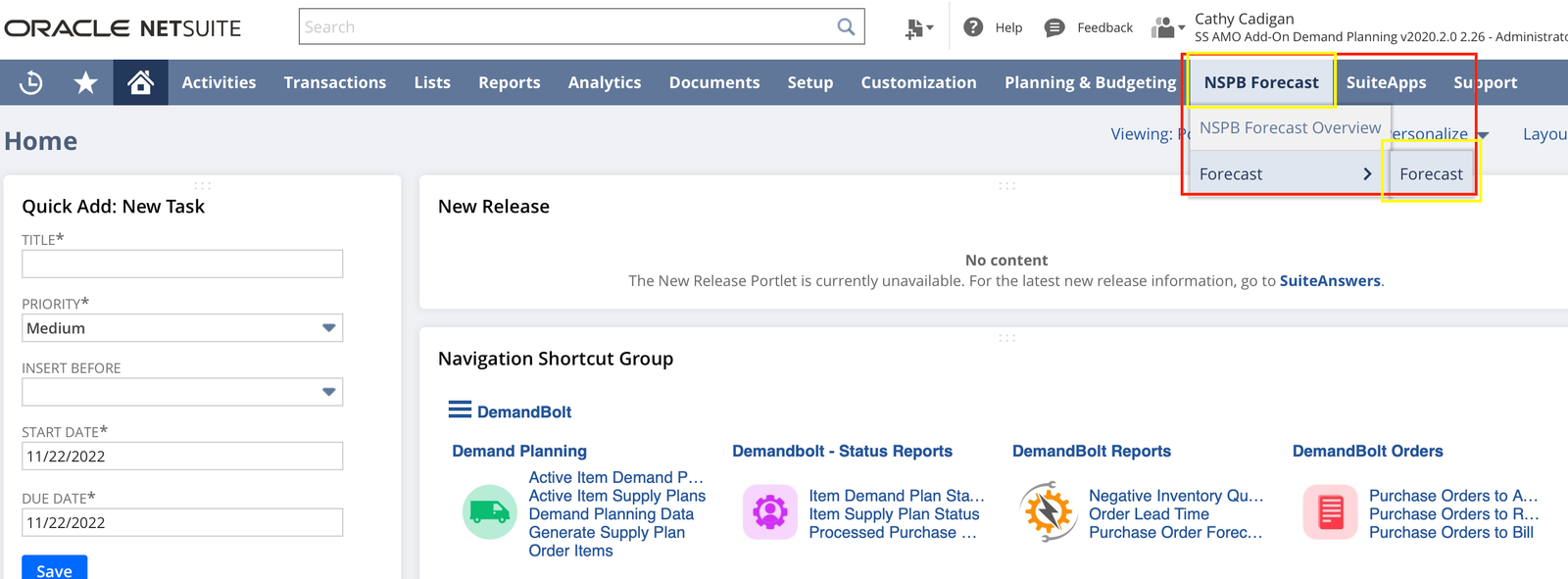Screen dimensions: 1568x579
Task: Select NSPB Forecast Overview menu entry
Action: click(1290, 128)
